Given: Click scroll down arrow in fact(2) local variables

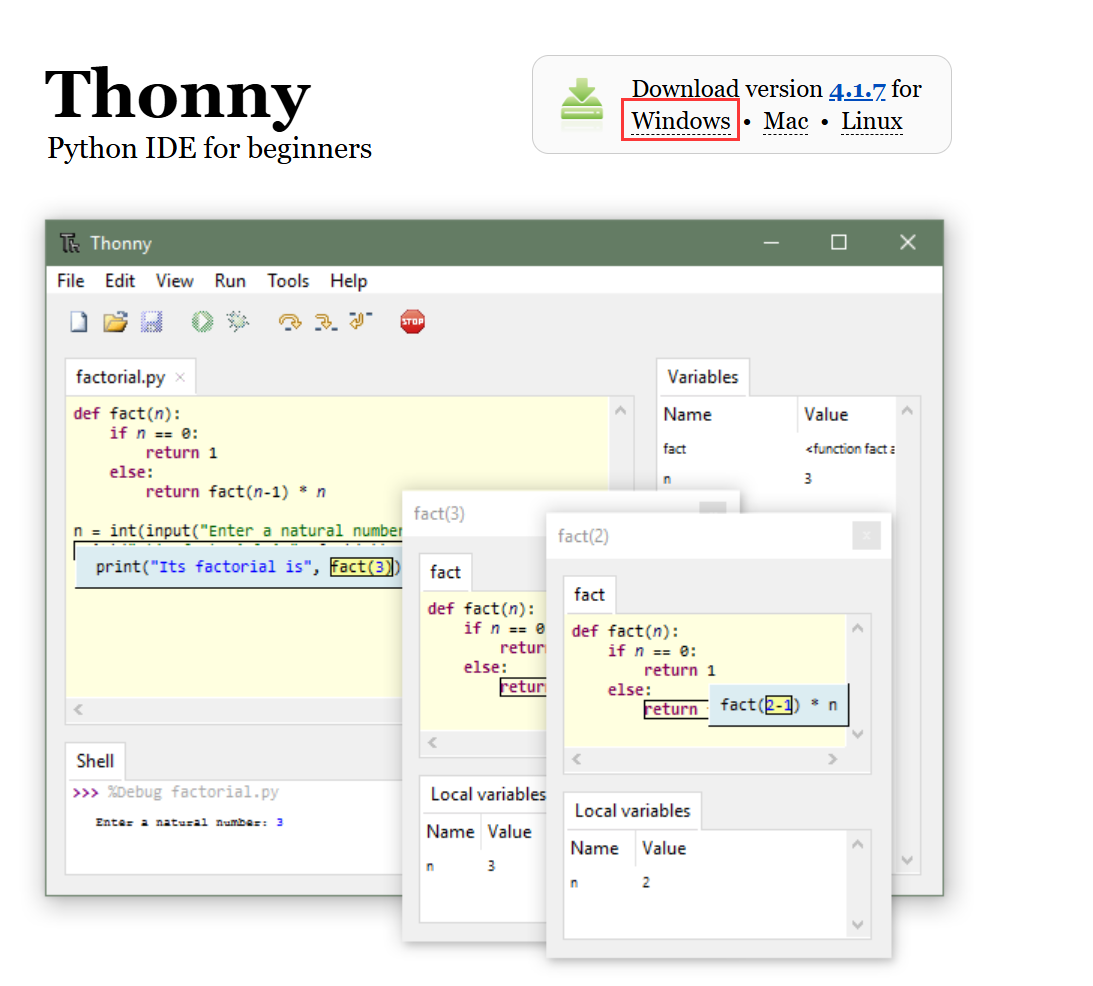Looking at the screenshot, I should (858, 925).
